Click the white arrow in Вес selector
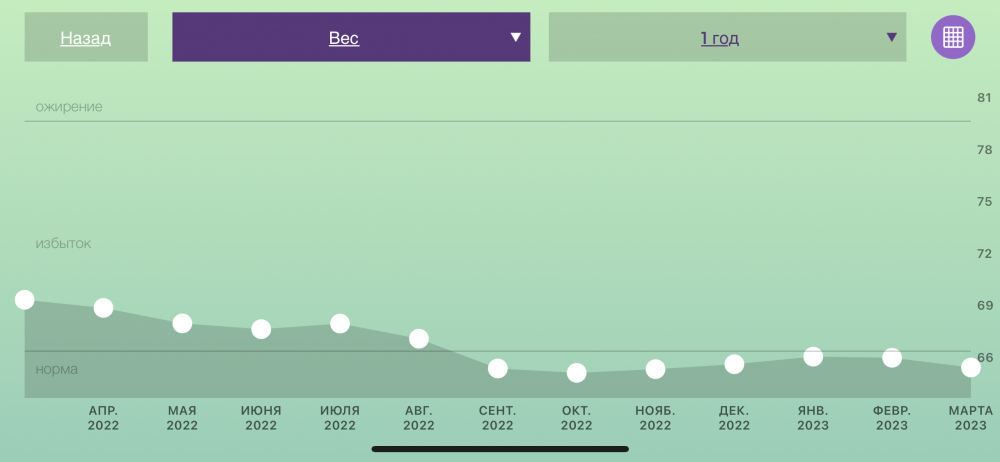Viewport: 1000px width, 462px height. [x=515, y=37]
